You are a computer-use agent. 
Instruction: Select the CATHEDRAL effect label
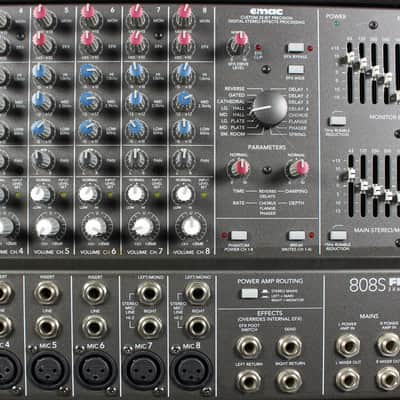click(x=231, y=101)
